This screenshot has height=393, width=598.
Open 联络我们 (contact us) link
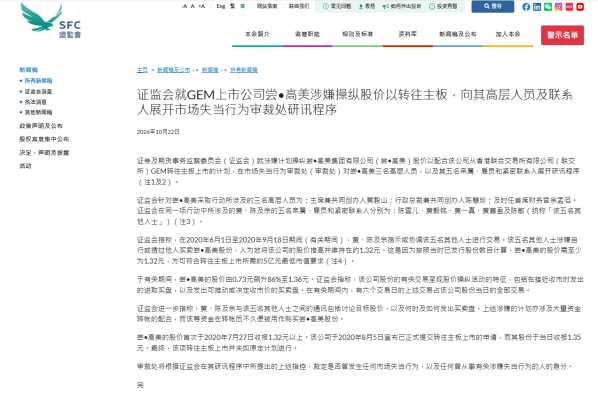click(x=299, y=6)
